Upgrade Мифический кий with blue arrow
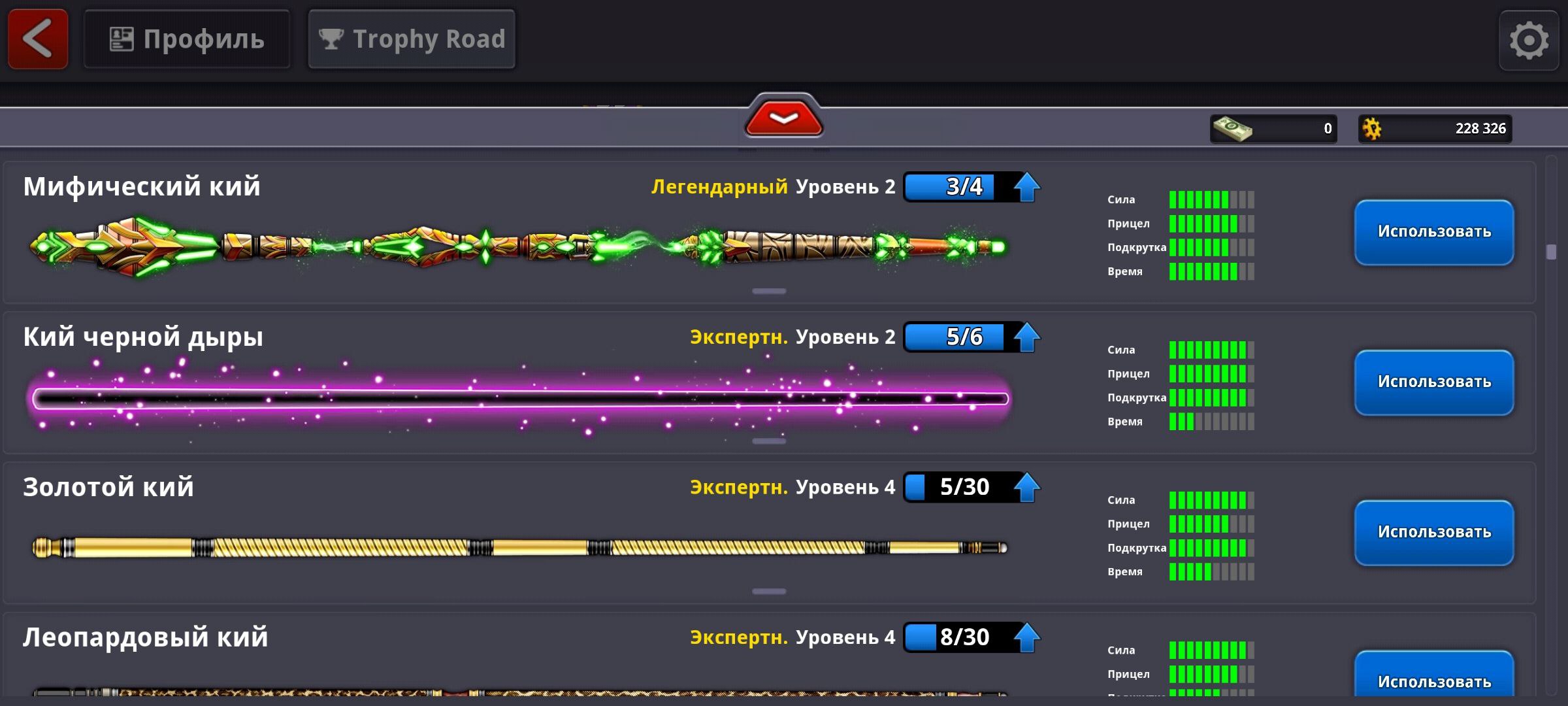This screenshot has height=706, width=1568. 1026,187
